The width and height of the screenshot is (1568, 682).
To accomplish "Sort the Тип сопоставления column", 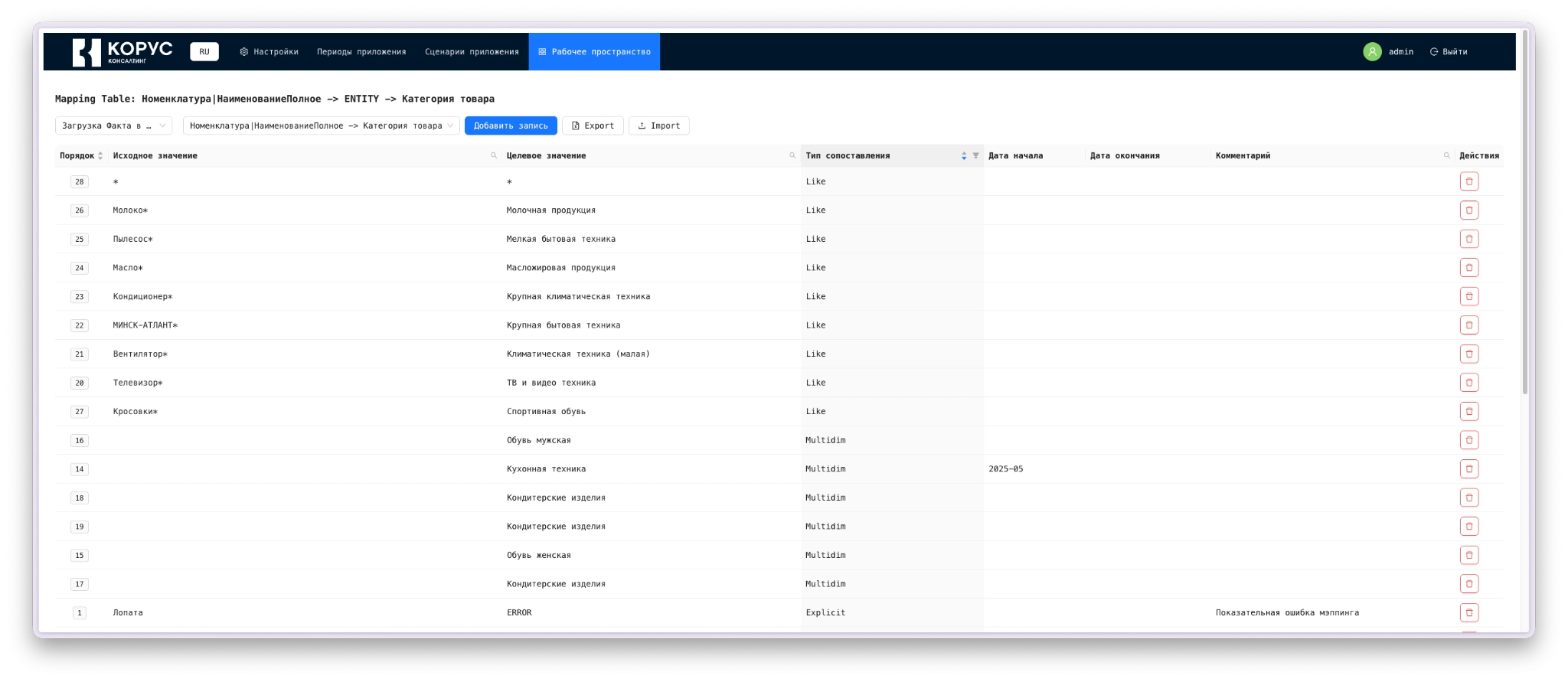I will pos(964,155).
